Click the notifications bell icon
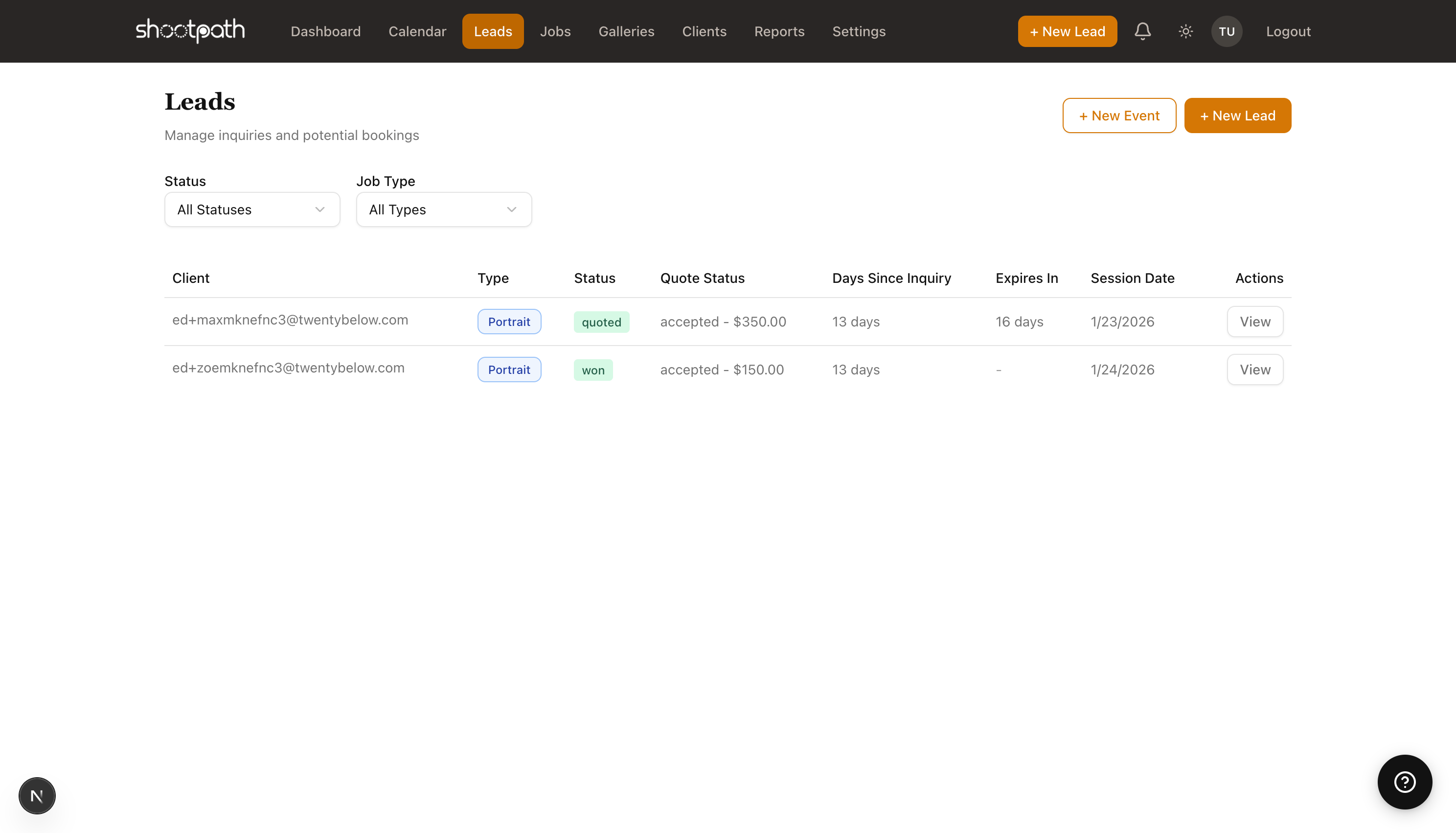This screenshot has width=1456, height=833. pyautogui.click(x=1142, y=31)
